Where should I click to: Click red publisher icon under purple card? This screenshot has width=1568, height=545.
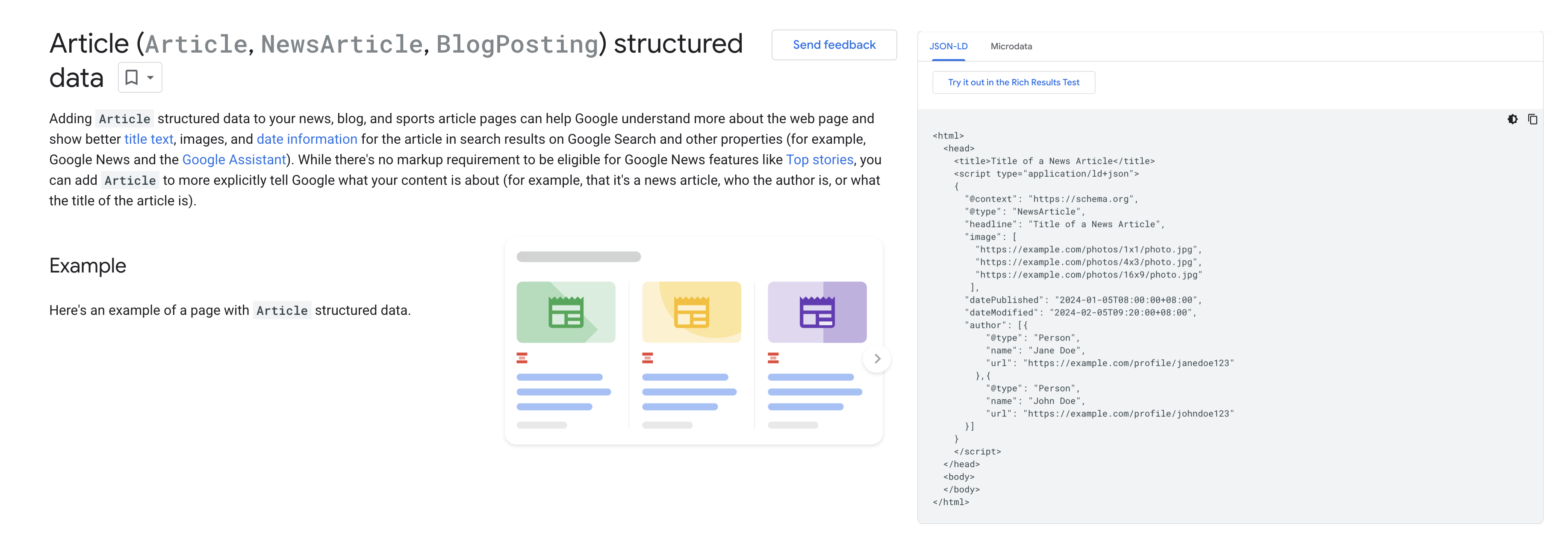pyautogui.click(x=772, y=358)
